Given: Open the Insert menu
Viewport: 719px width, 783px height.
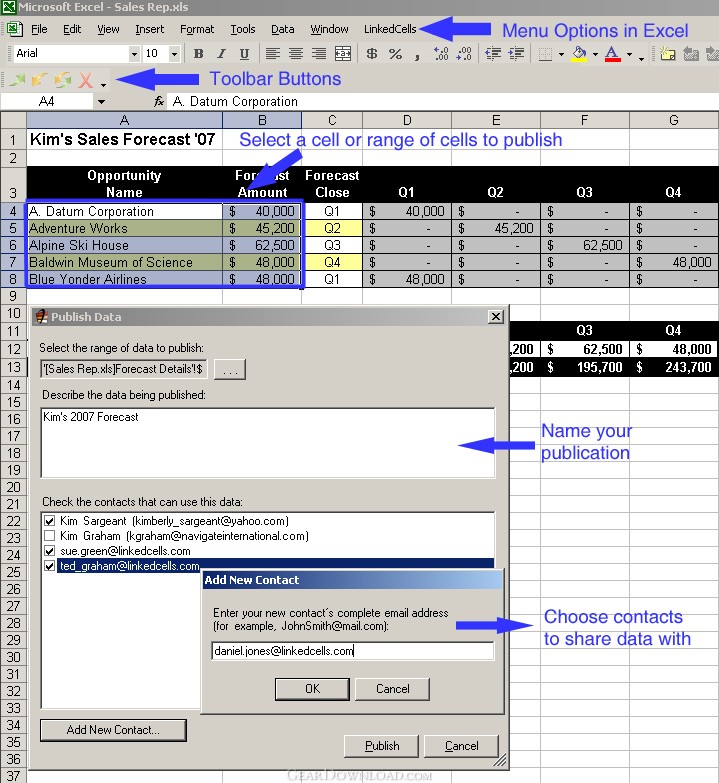Looking at the screenshot, I should 149,29.
